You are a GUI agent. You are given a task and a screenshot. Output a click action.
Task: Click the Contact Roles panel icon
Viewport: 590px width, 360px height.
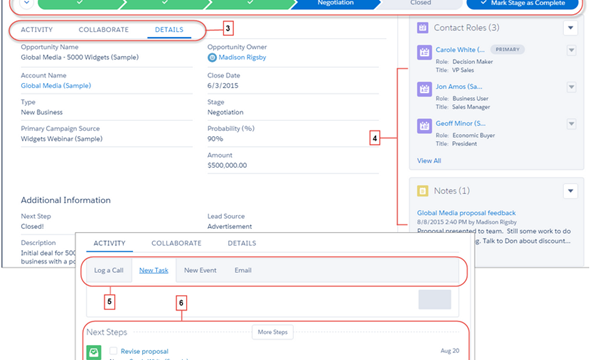coord(423,27)
